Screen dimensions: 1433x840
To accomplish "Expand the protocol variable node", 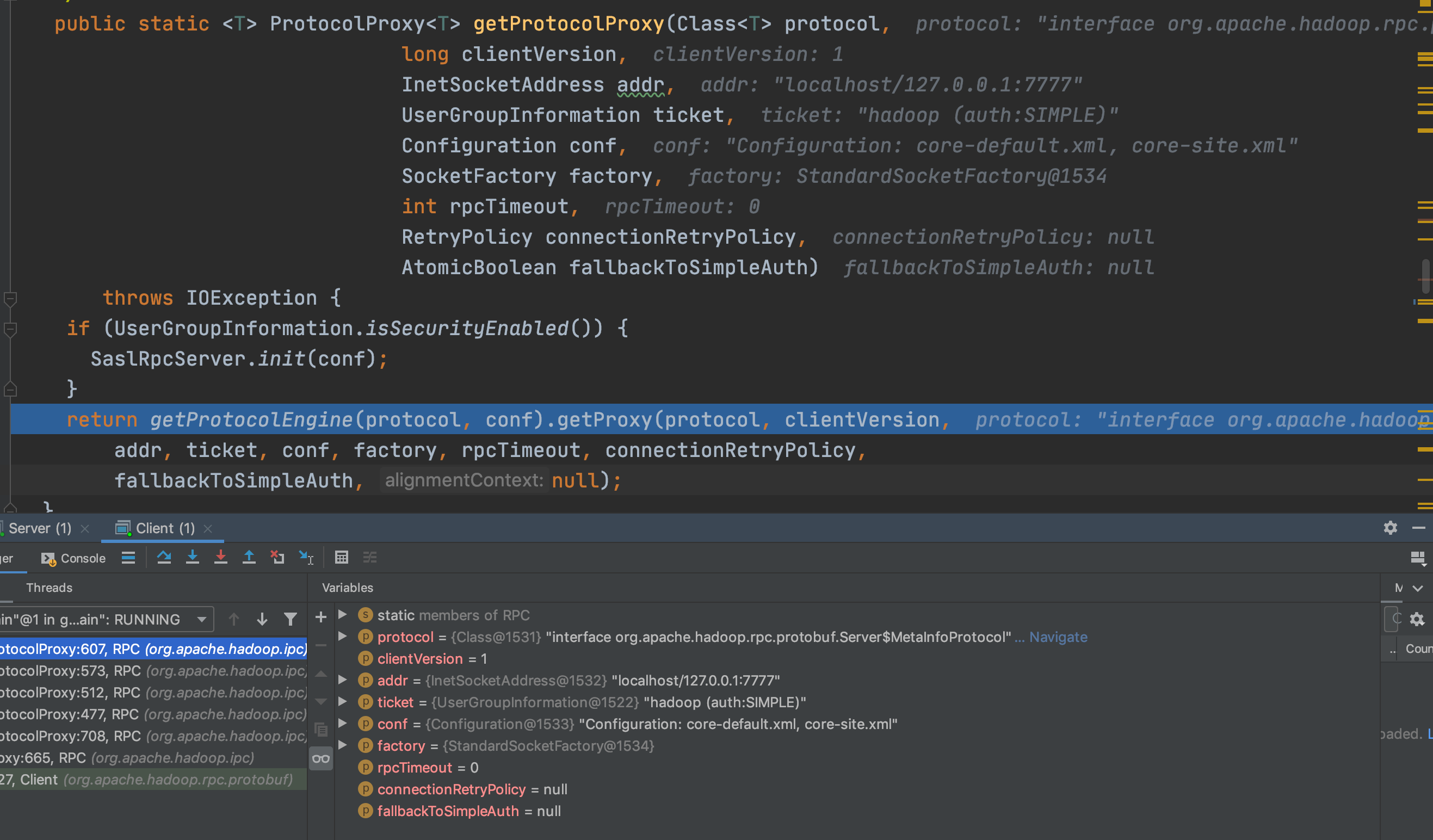I will [342, 637].
